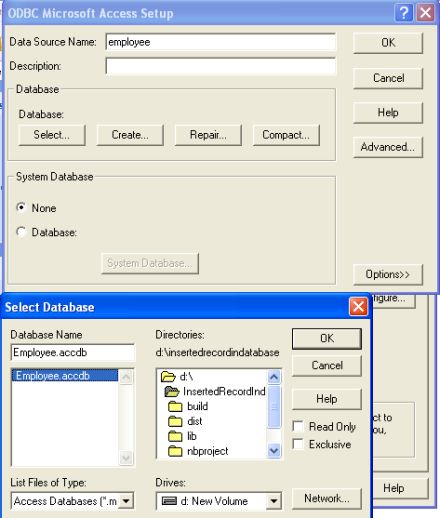This screenshot has width=440, height=518.
Task: Click the Description input field
Action: click(x=221, y=66)
